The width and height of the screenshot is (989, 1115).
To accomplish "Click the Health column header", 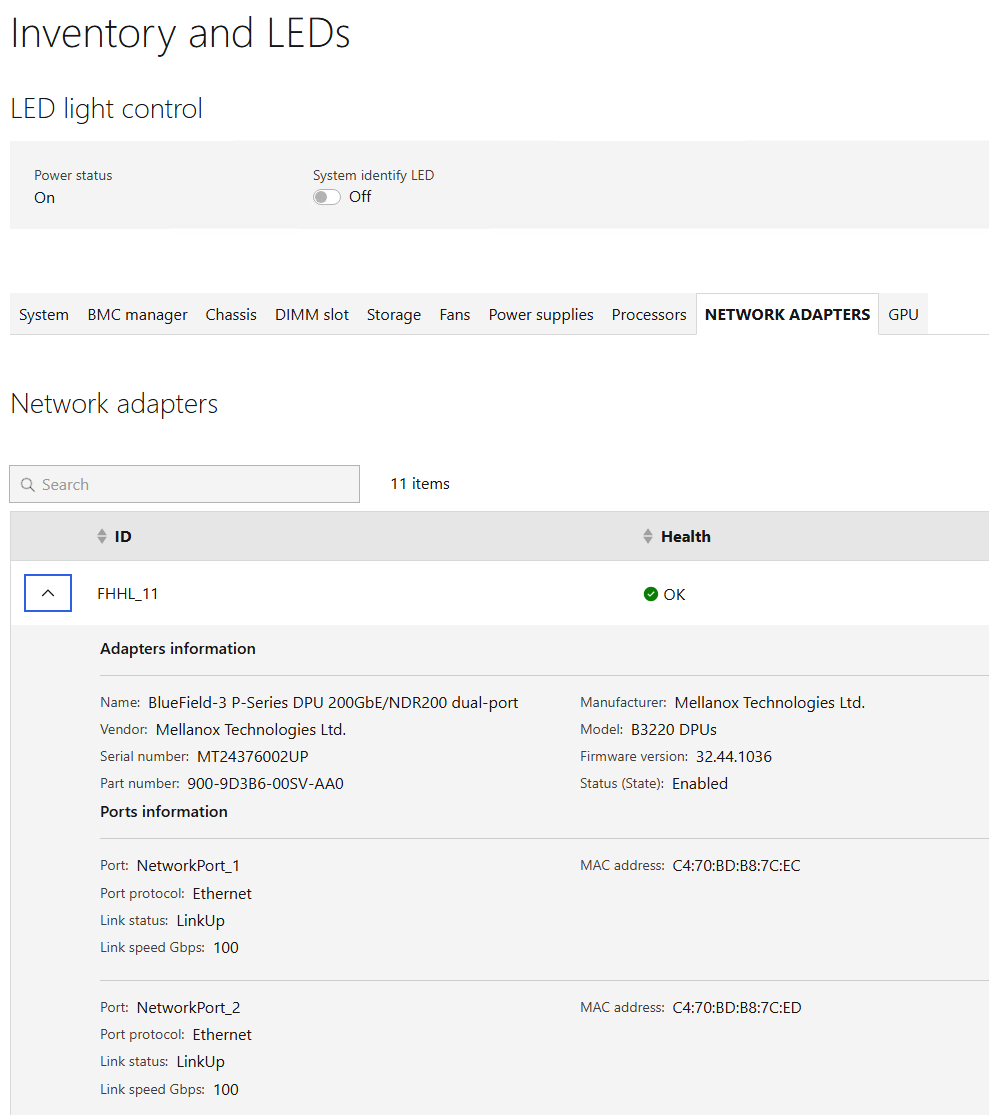I will [685, 536].
